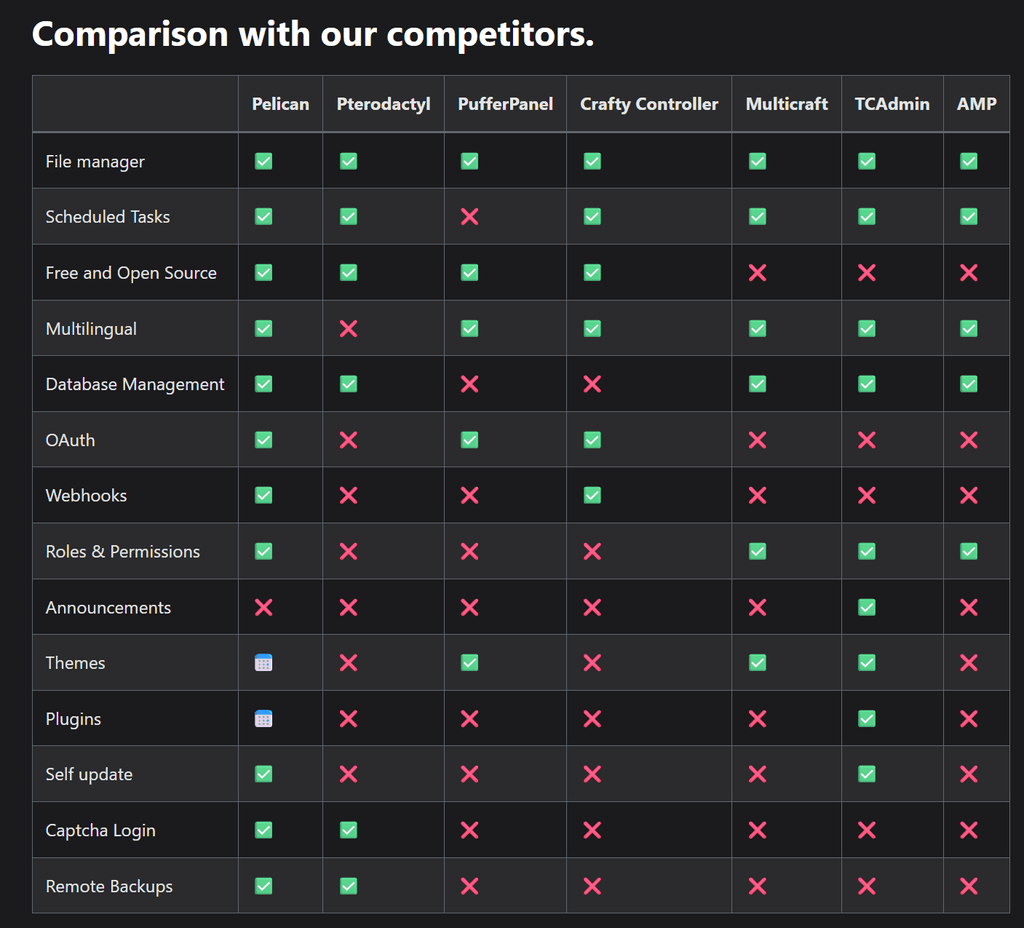Click Crafty Controller Webhooks green check
This screenshot has width=1024, height=928.
point(592,495)
